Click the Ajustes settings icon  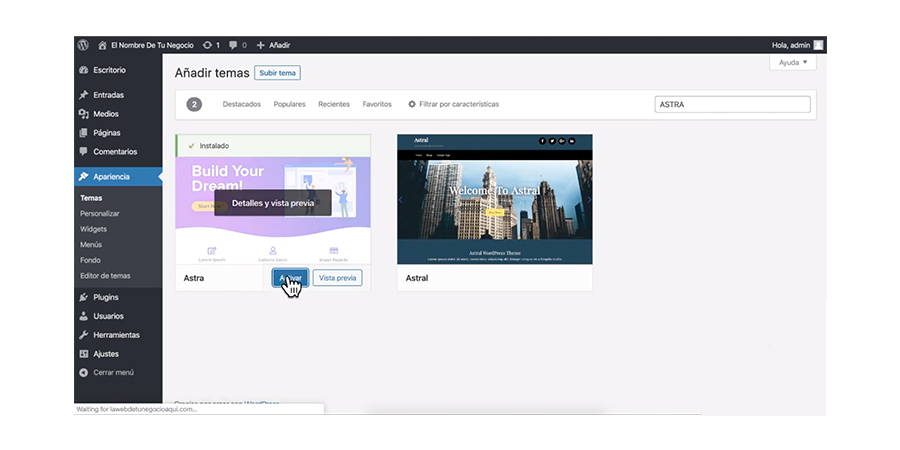[x=84, y=354]
